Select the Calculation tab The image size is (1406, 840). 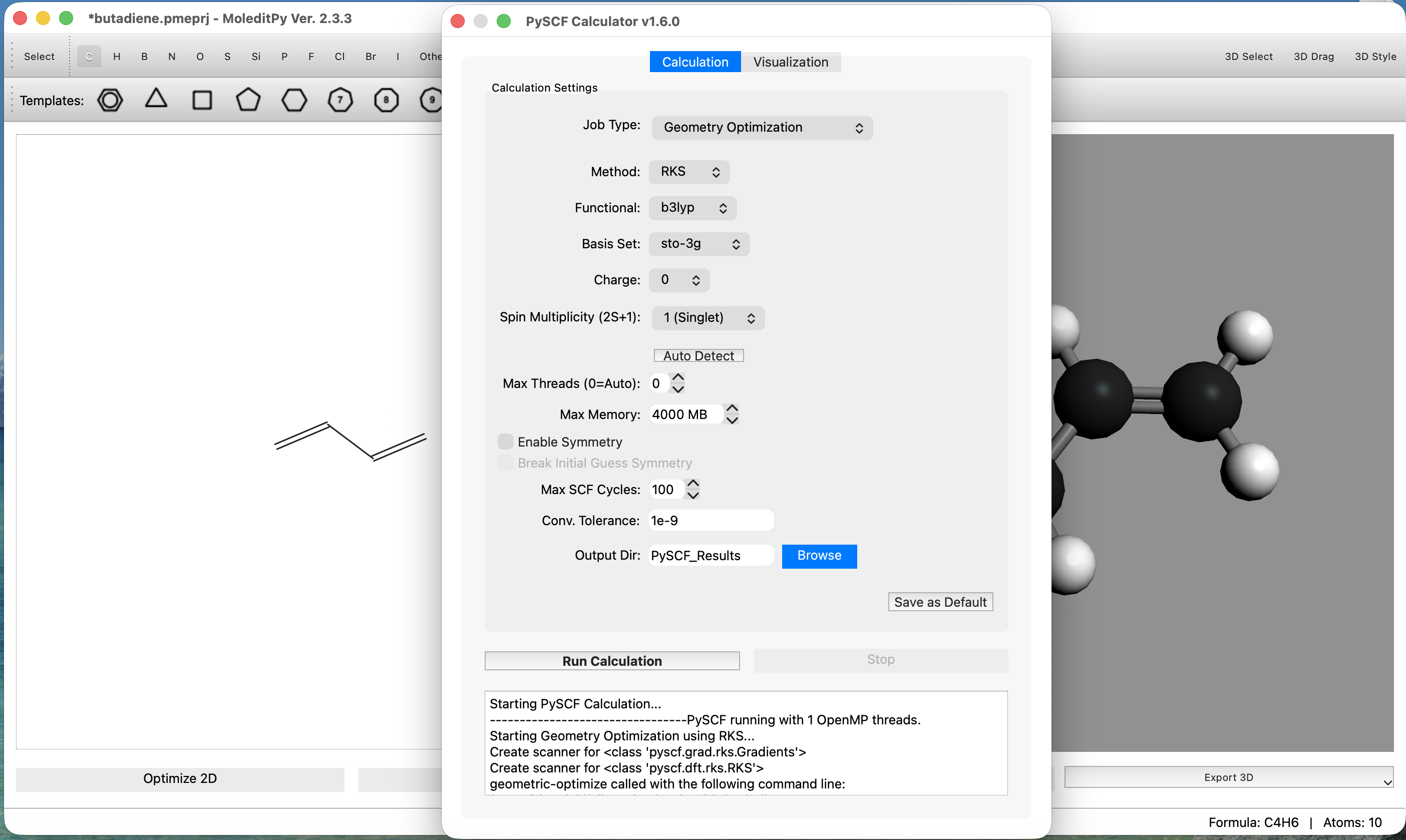(694, 62)
